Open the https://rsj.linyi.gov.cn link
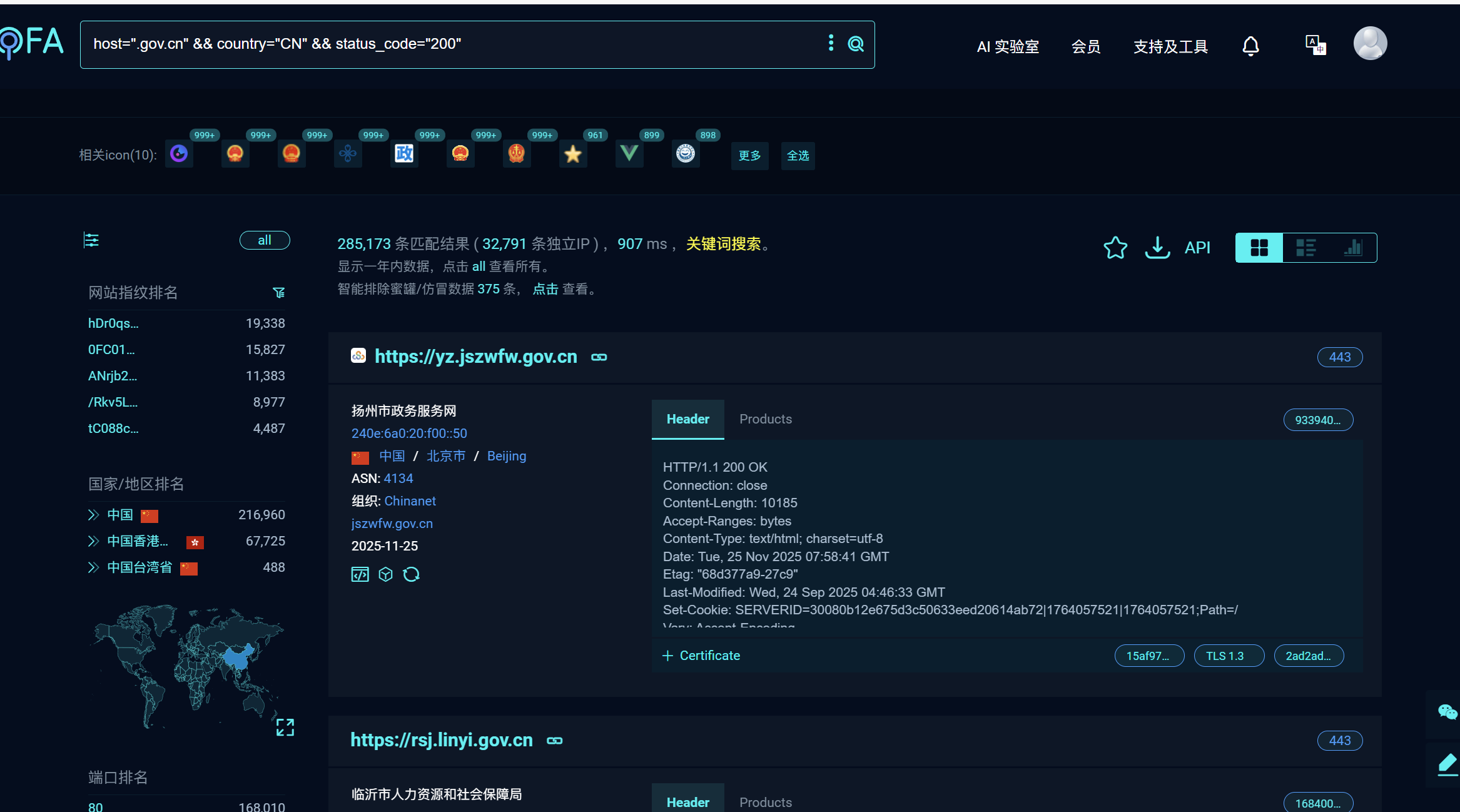 pyautogui.click(x=441, y=740)
